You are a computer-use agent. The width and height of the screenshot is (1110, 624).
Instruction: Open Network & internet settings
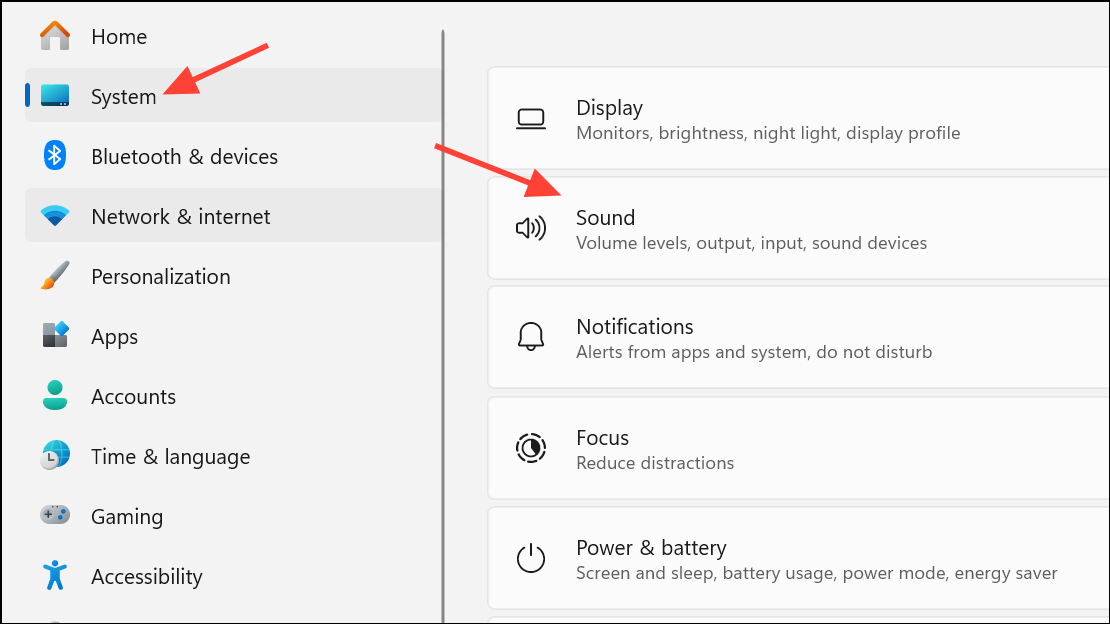(x=233, y=215)
